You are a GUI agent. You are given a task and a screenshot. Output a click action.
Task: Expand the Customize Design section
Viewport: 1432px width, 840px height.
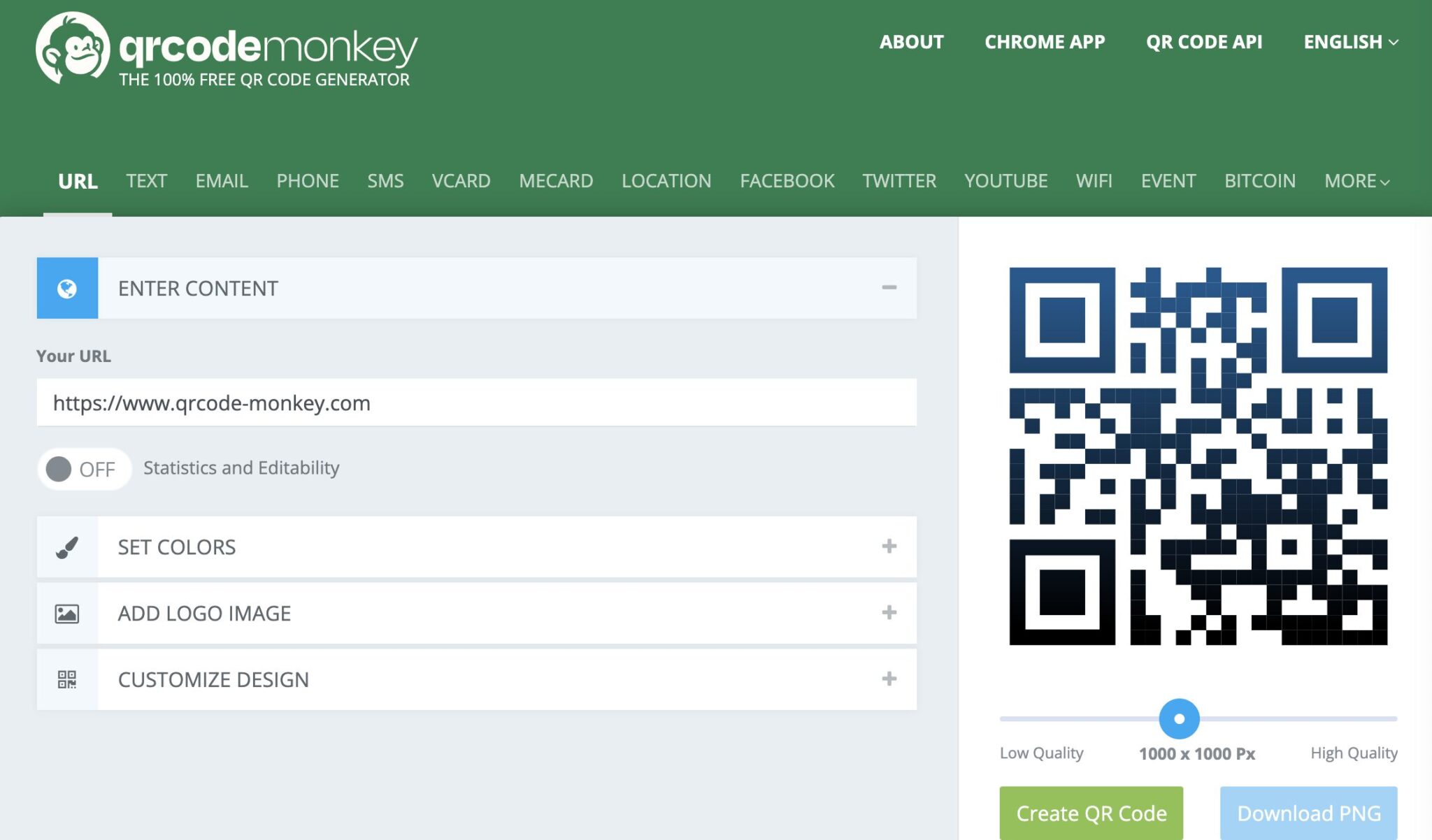pyautogui.click(x=889, y=679)
